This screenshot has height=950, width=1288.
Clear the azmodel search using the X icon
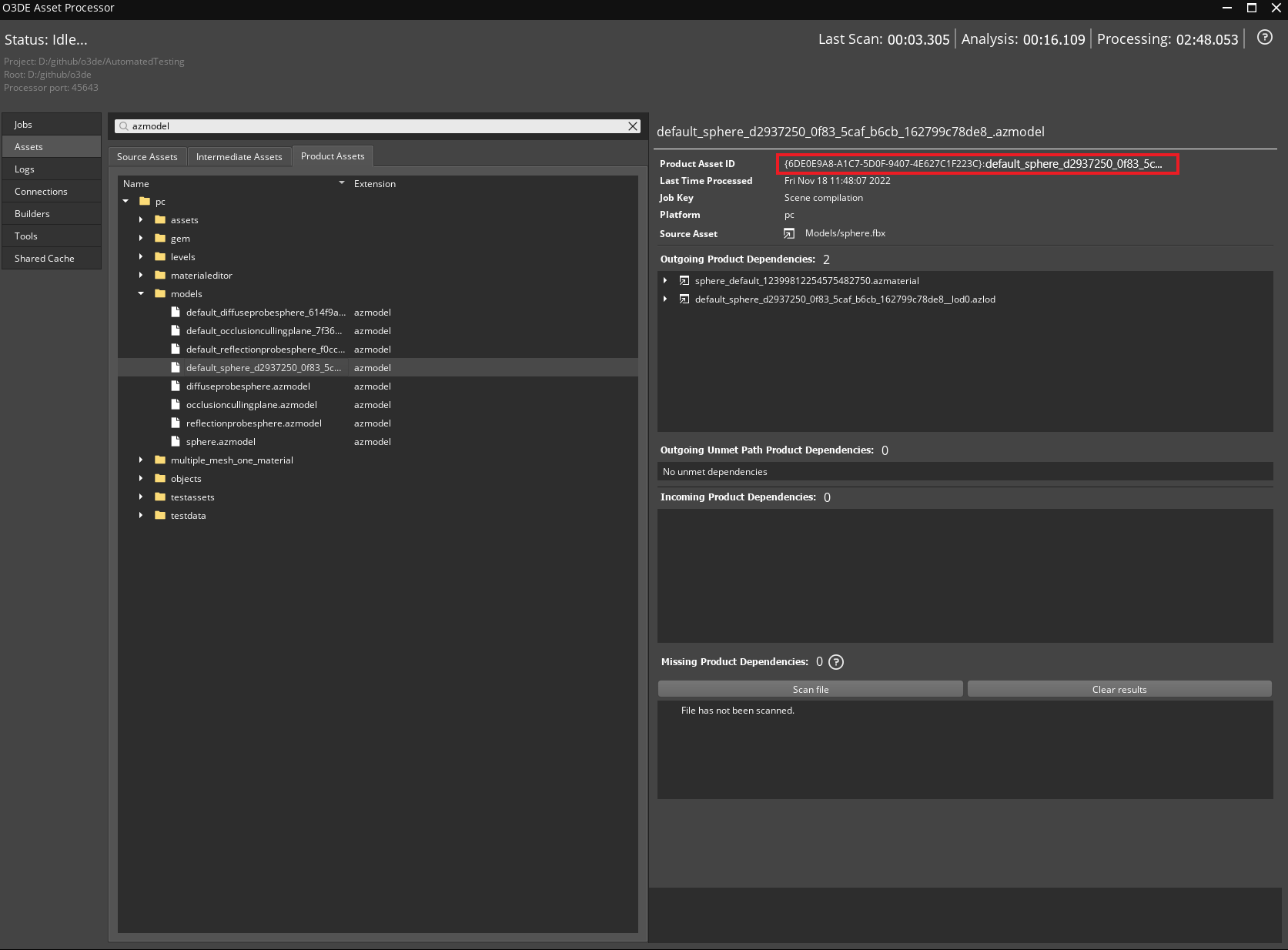click(631, 126)
